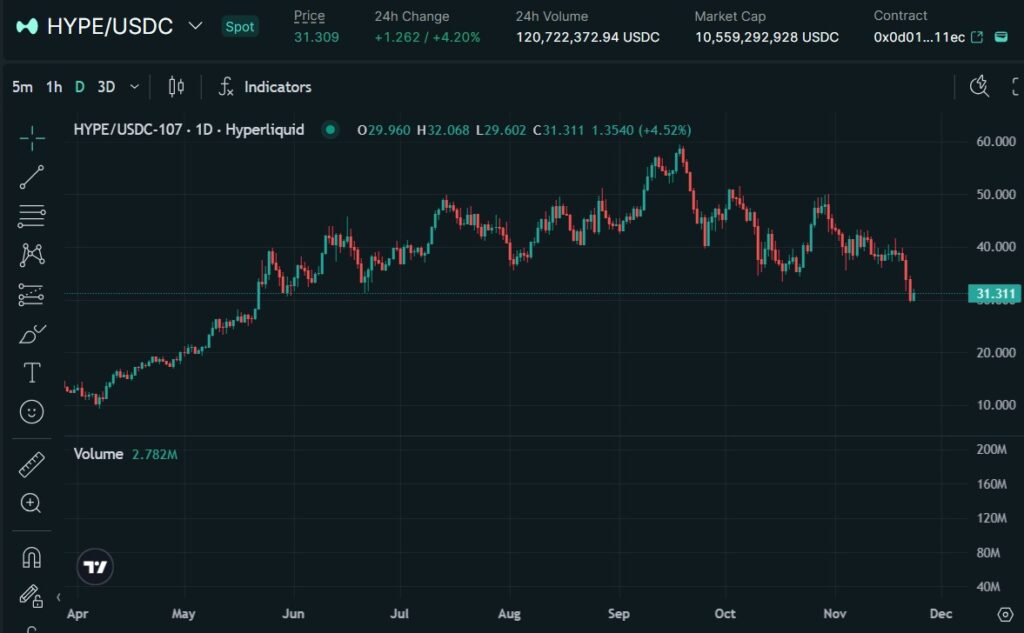Select the trend line drawing tool

coord(32,177)
